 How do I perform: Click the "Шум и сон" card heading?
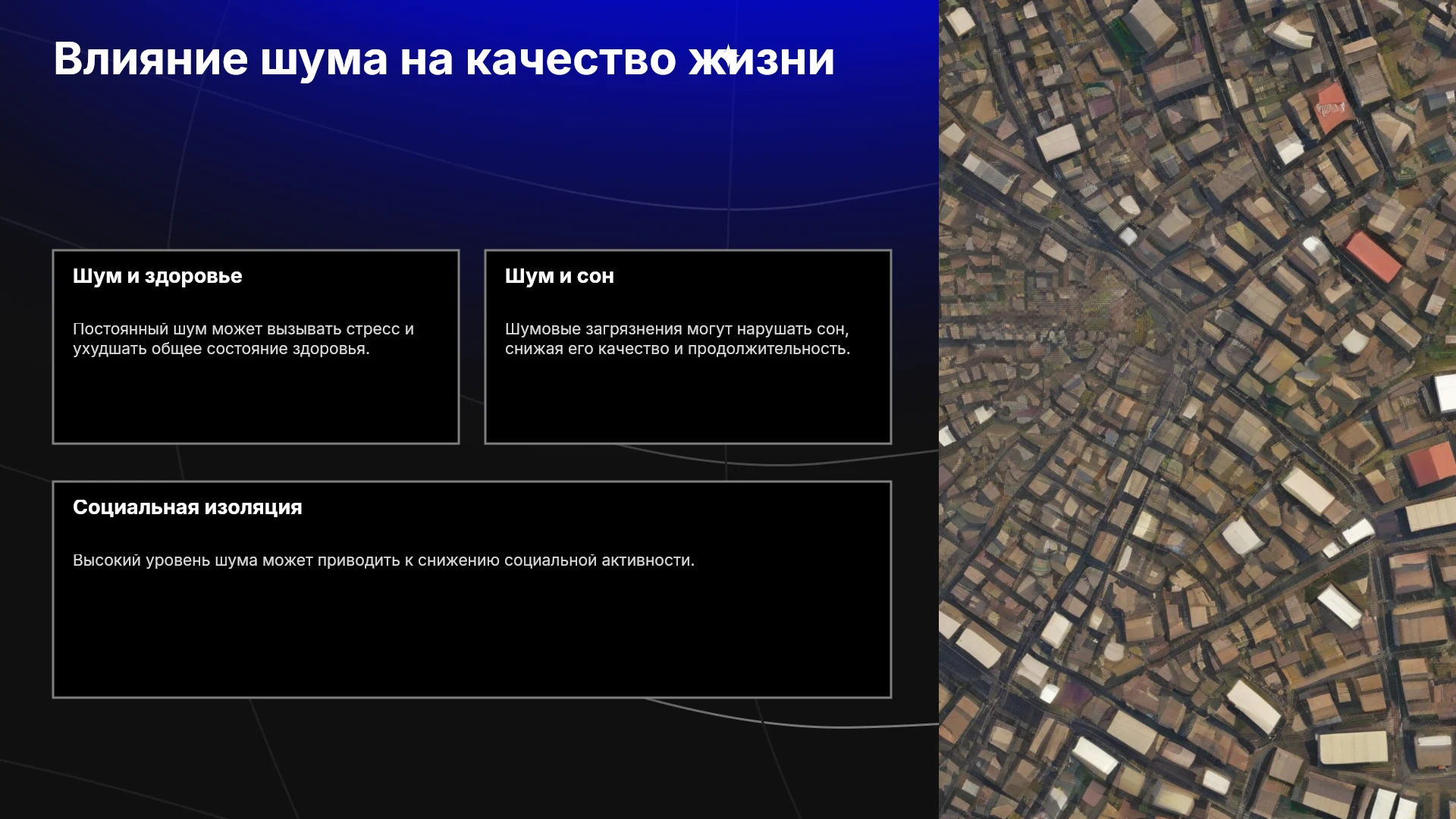click(560, 276)
